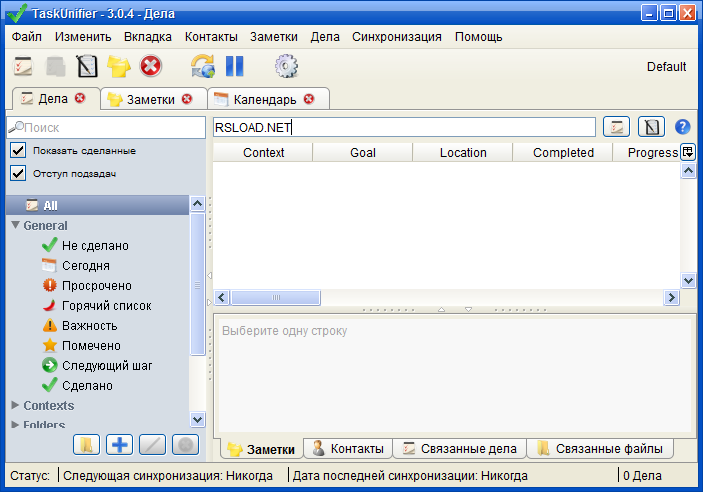Click the horizontal scrollbar right arrow
Viewport: 703px width, 492px height.
[671, 297]
